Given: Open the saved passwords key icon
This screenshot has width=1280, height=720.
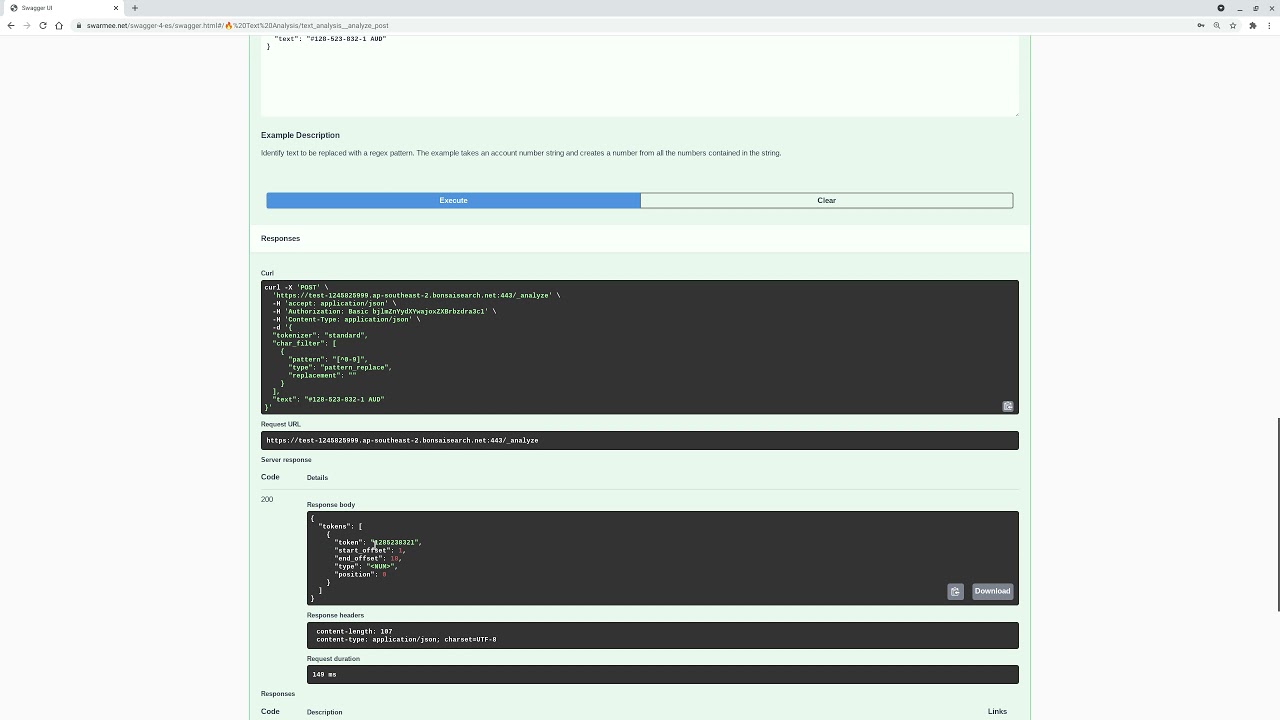Looking at the screenshot, I should click(x=1200, y=25).
